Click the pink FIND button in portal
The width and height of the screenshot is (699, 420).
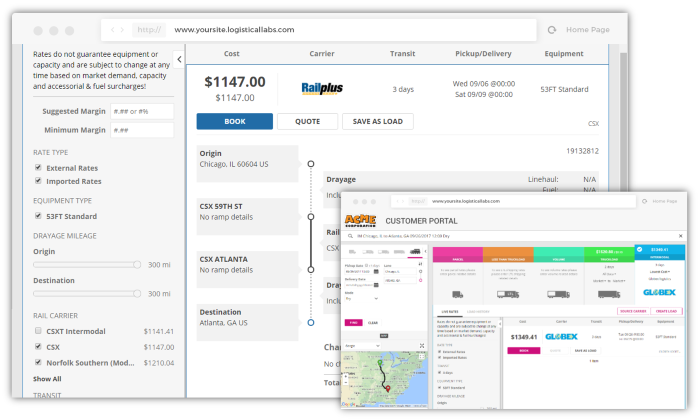[x=354, y=323]
